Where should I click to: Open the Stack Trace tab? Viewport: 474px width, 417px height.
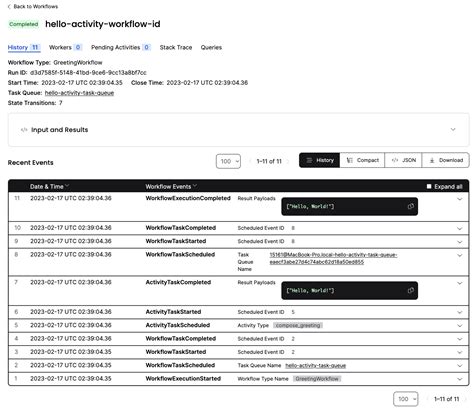[176, 47]
